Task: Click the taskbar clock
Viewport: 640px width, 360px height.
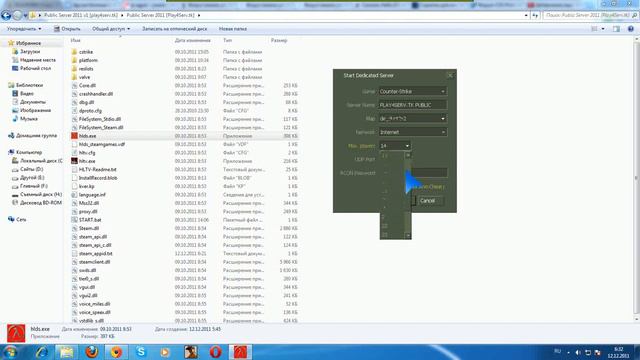Action: pos(618,352)
